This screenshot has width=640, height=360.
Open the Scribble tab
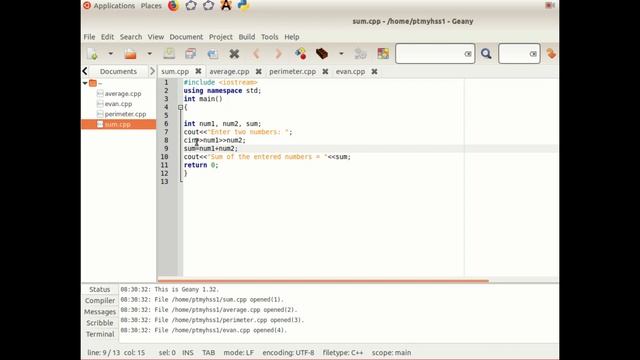[x=100, y=323]
